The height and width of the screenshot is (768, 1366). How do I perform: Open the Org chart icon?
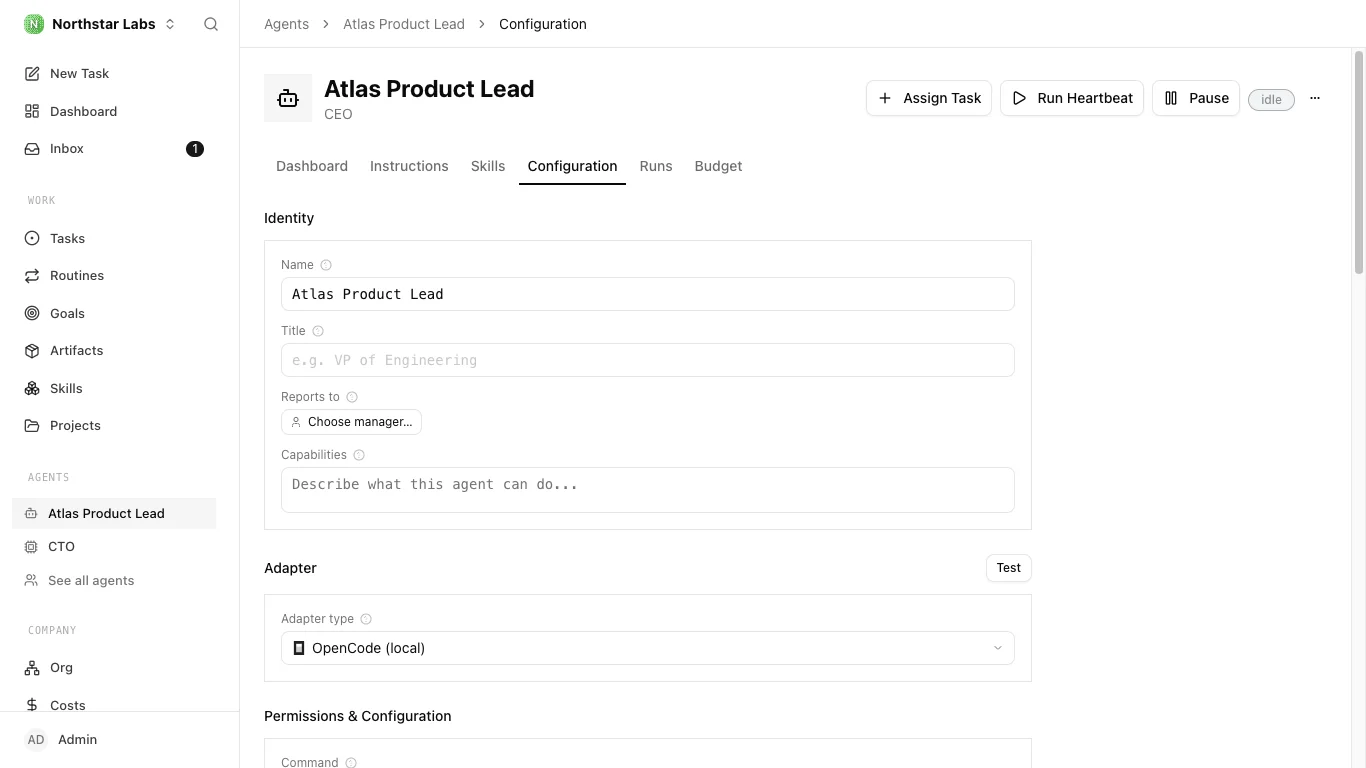tap(32, 667)
